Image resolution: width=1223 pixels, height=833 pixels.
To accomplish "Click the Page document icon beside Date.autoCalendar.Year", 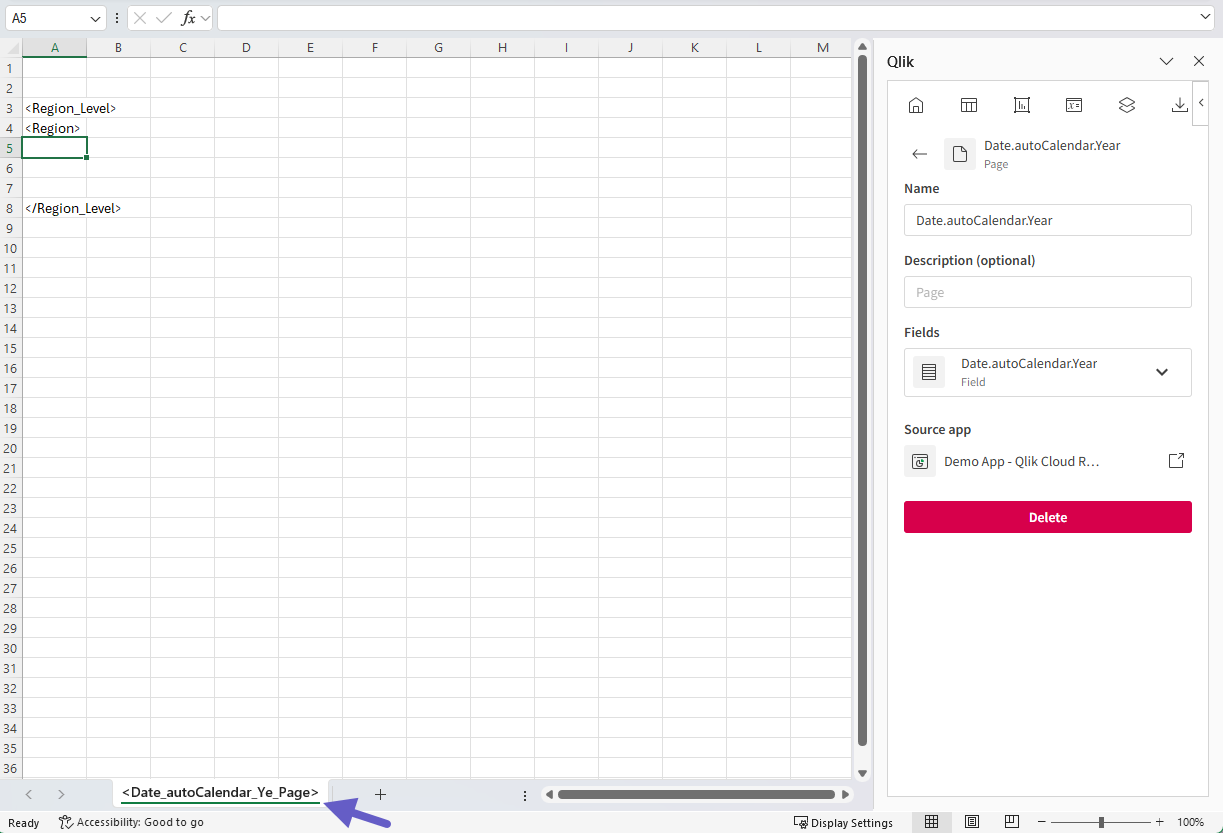I will 960,154.
